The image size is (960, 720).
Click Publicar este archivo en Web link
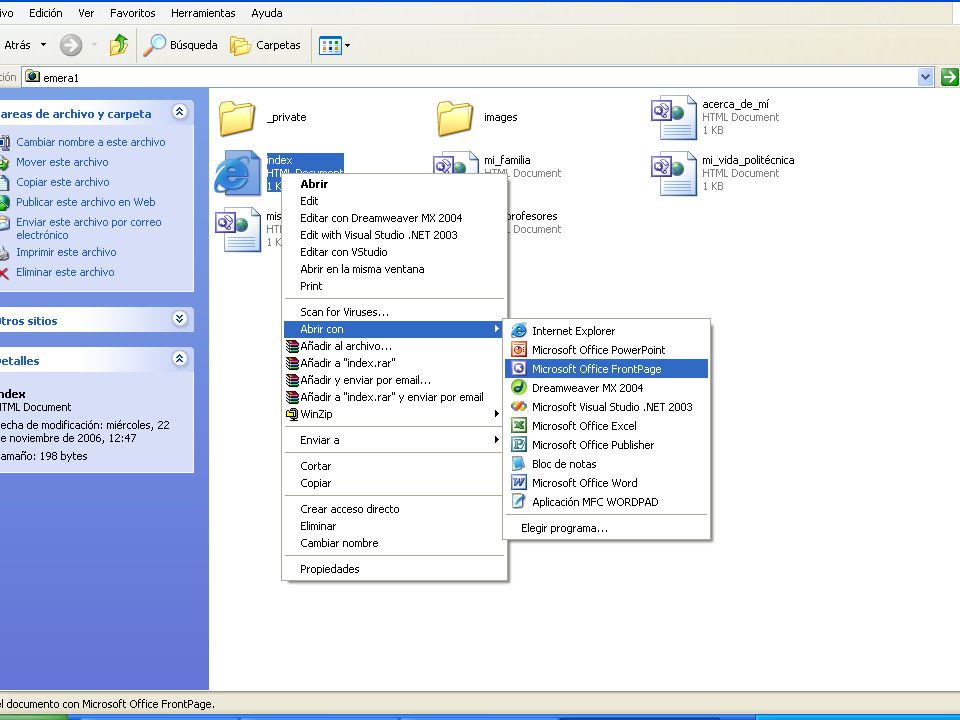(x=86, y=203)
